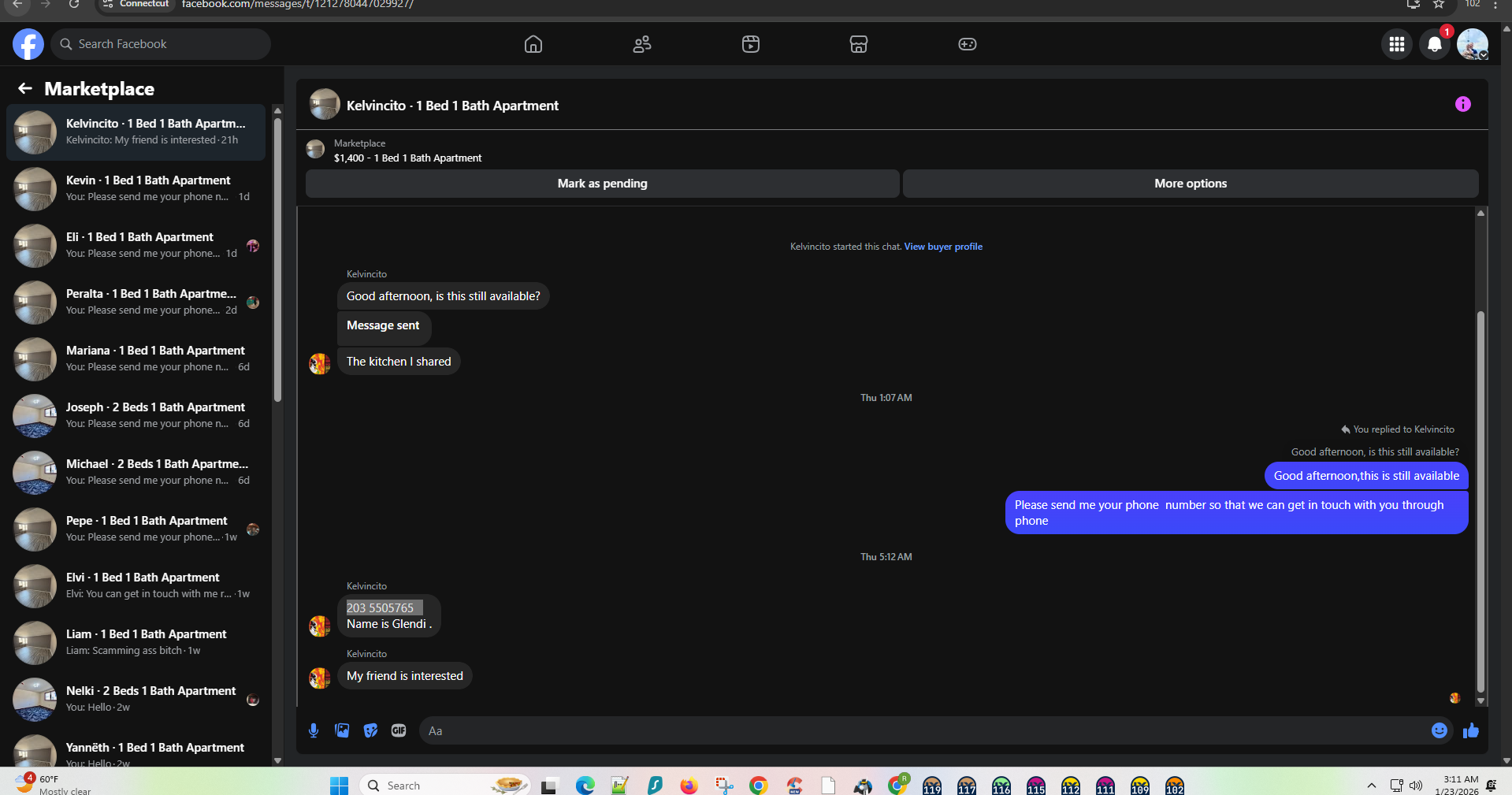Open the notifications bell
The image size is (1512, 795).
1435,44
